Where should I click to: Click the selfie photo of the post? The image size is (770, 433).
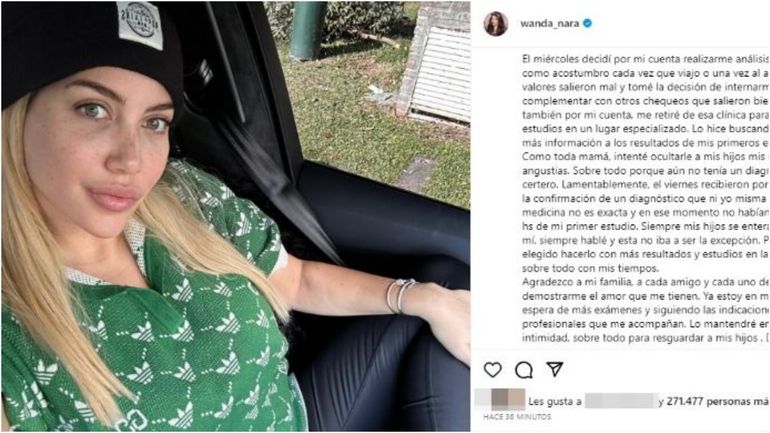(x=236, y=216)
